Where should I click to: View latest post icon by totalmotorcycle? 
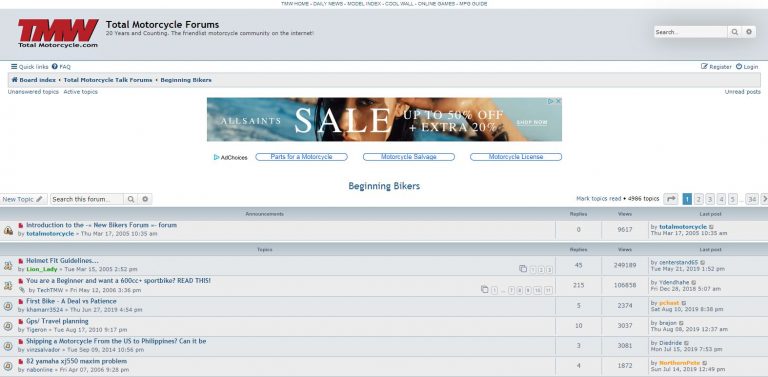point(712,227)
